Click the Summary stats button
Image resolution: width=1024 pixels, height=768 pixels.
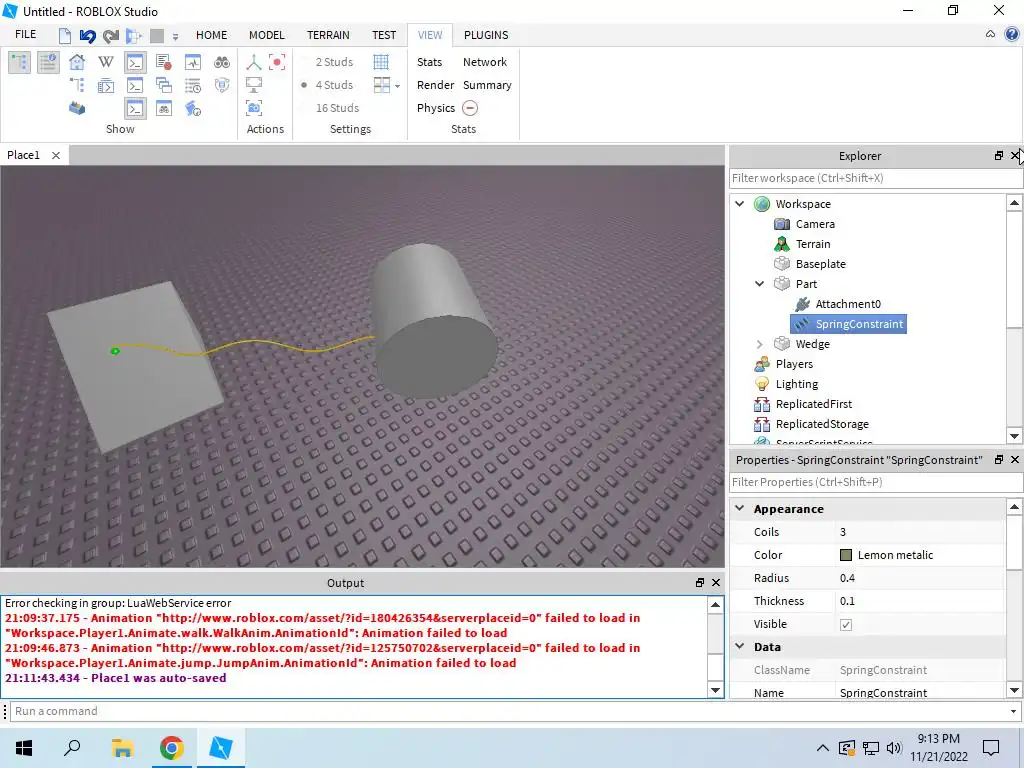click(x=487, y=85)
